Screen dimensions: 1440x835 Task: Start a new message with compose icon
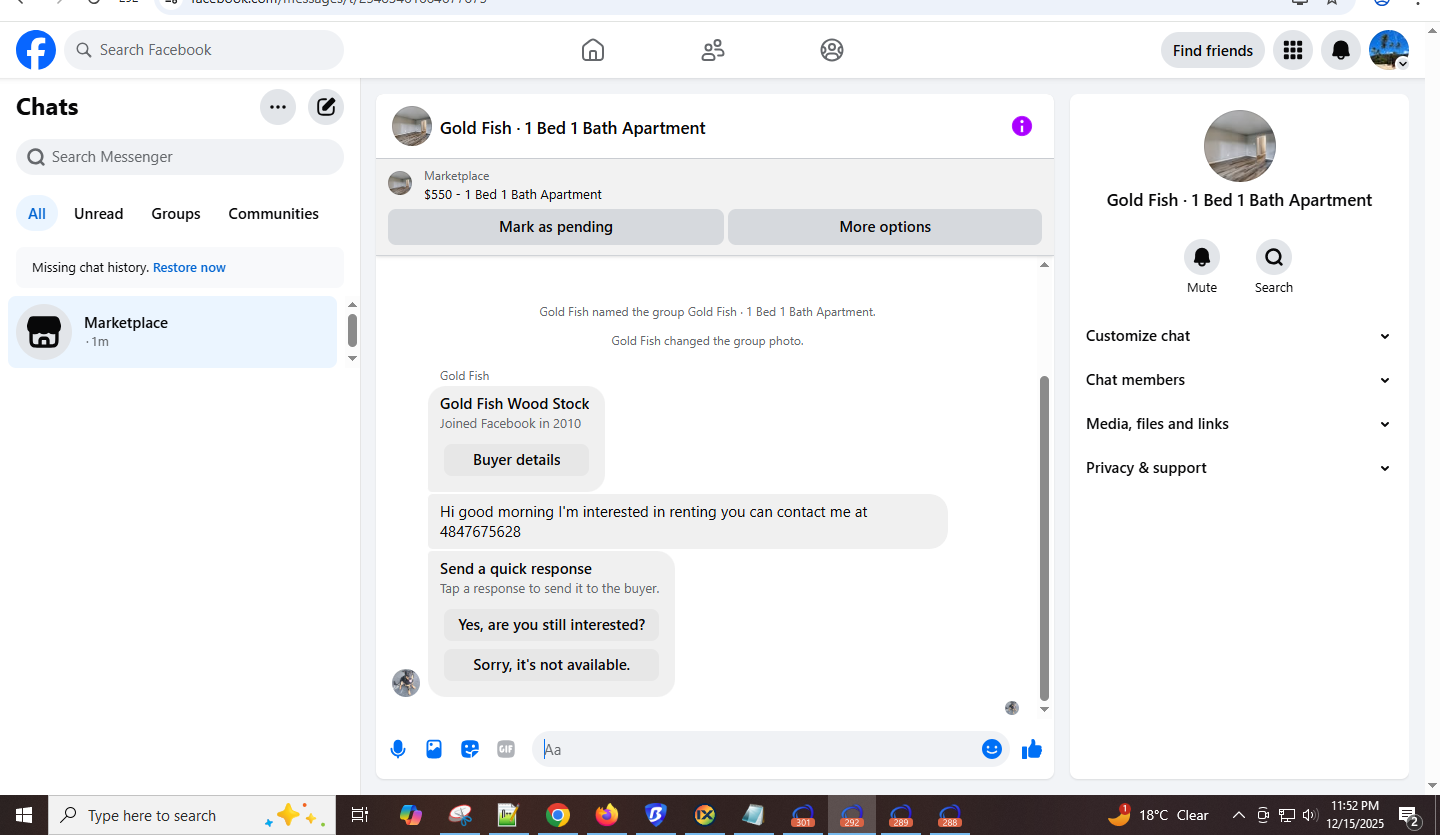pos(326,107)
